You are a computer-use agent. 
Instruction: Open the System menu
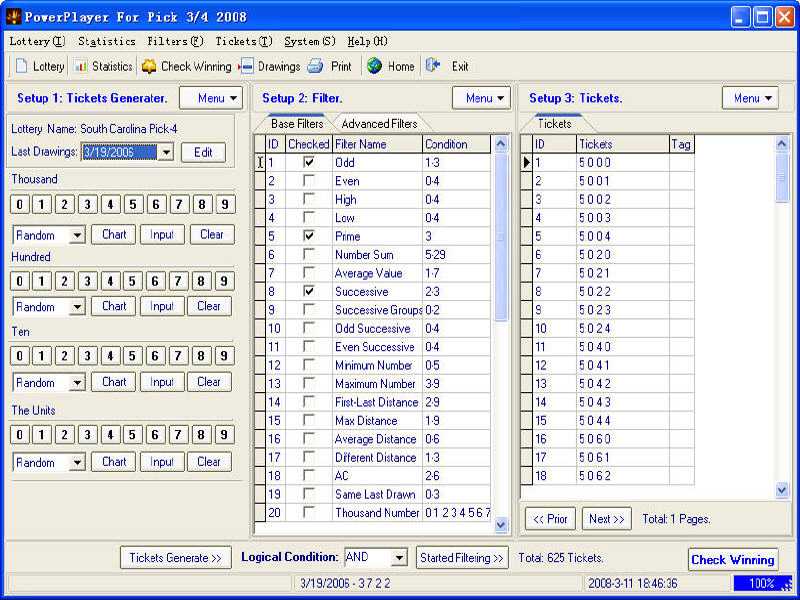point(310,41)
